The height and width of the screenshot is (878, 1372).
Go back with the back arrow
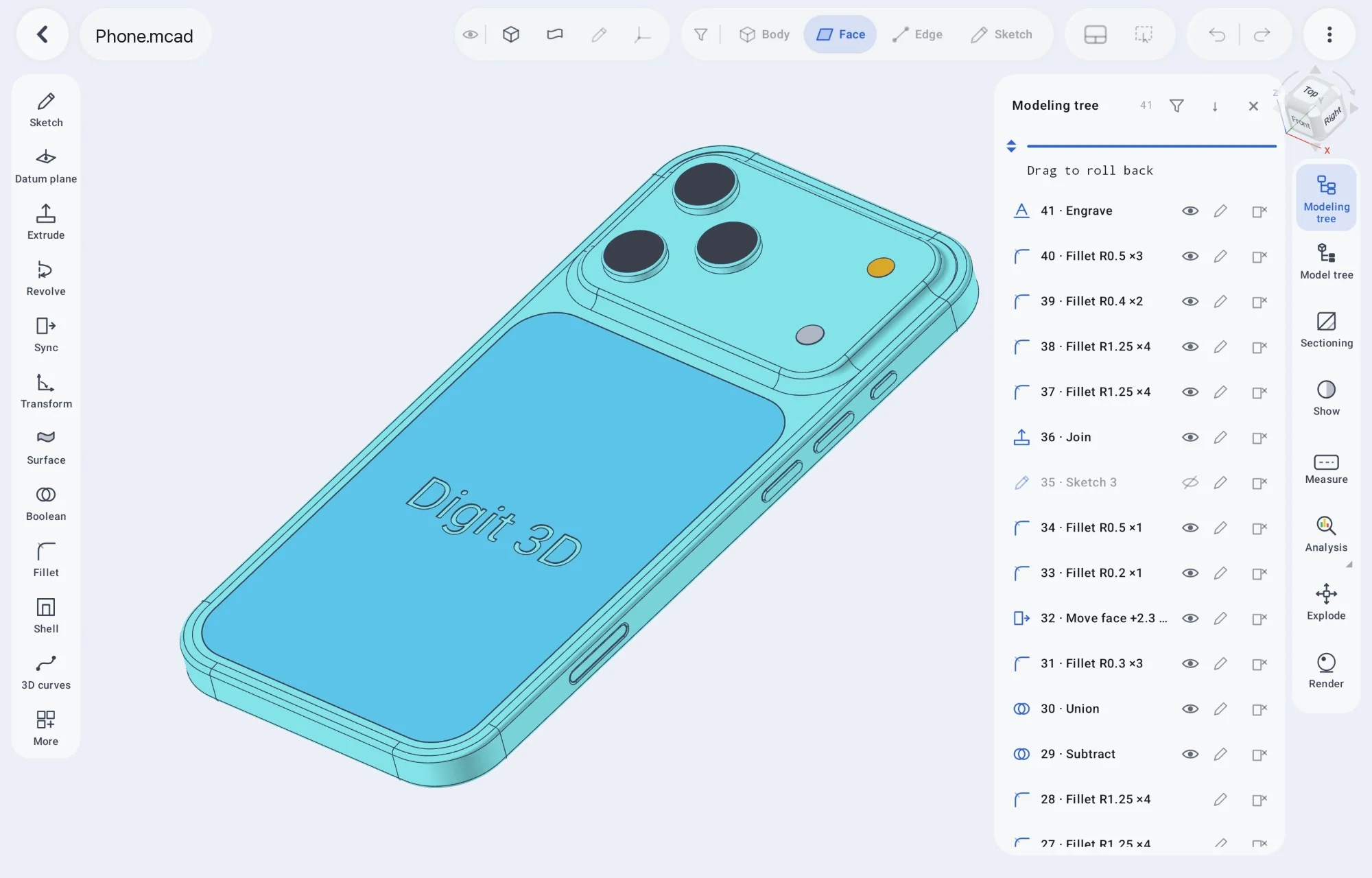pos(43,34)
